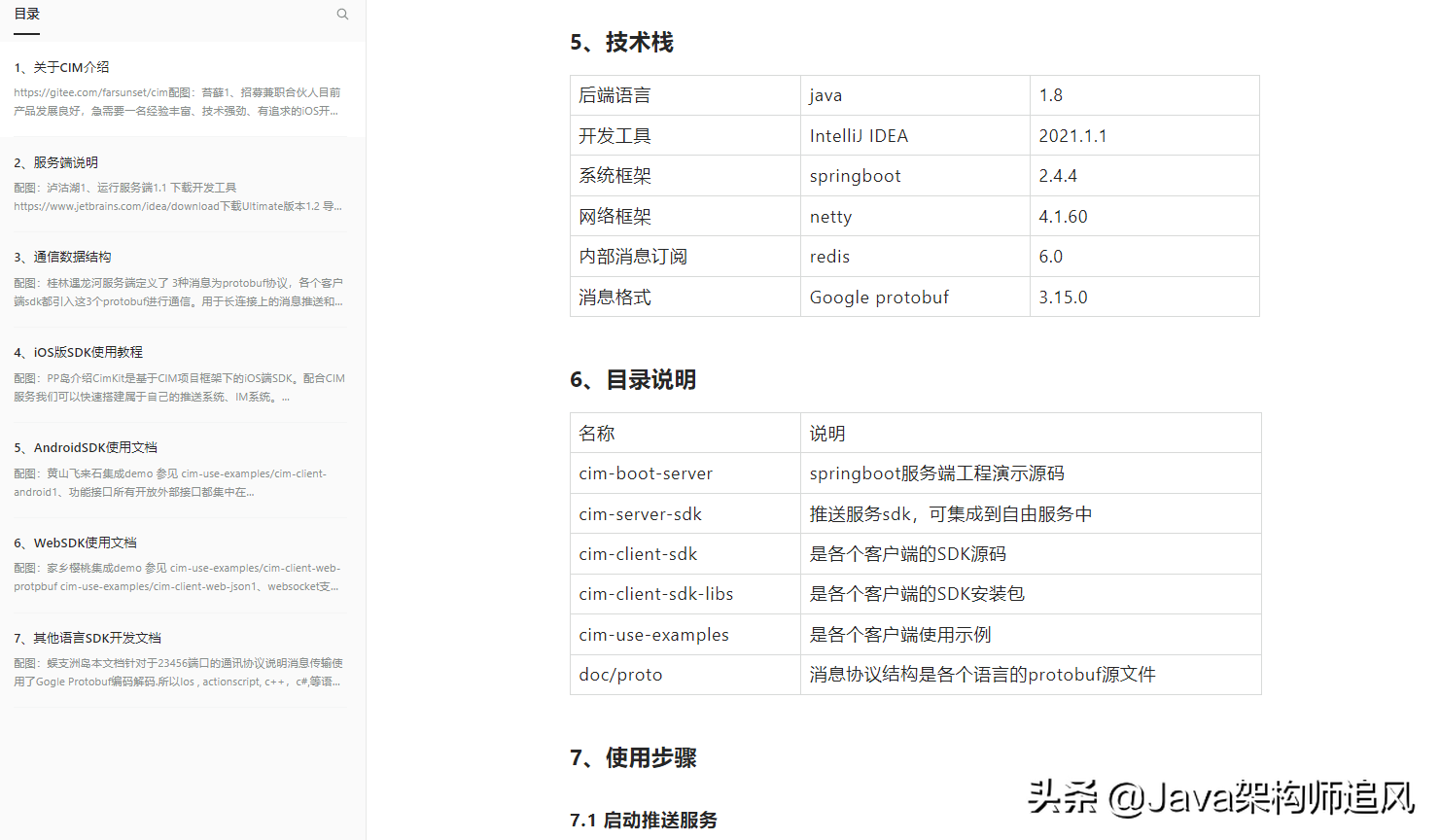This screenshot has height=840, width=1440.
Task: Click the 推送服务sdk，可集成到自由服务中 cell
Action: click(x=1031, y=514)
